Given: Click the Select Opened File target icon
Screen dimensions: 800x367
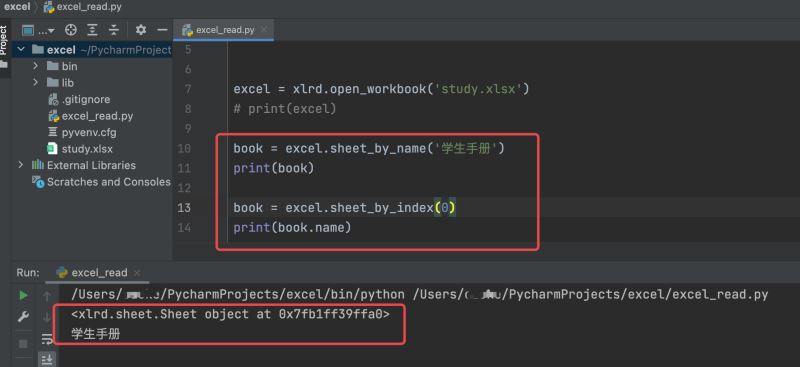Looking at the screenshot, I should (71, 30).
